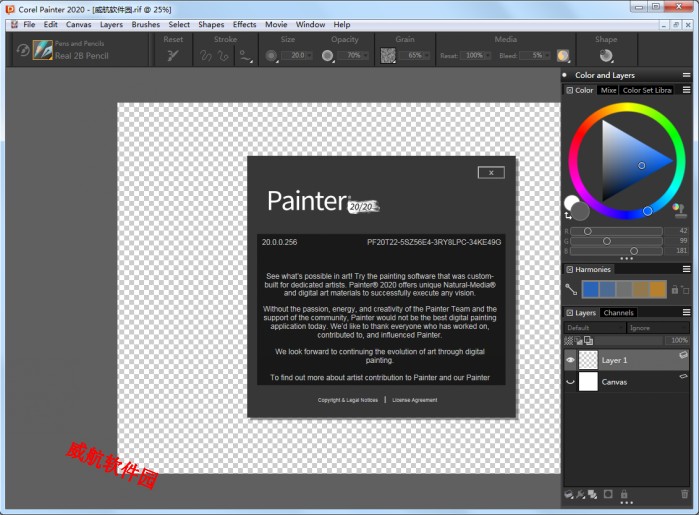The width and height of the screenshot is (699, 515).
Task: Open the Brushes menu
Action: (x=145, y=25)
